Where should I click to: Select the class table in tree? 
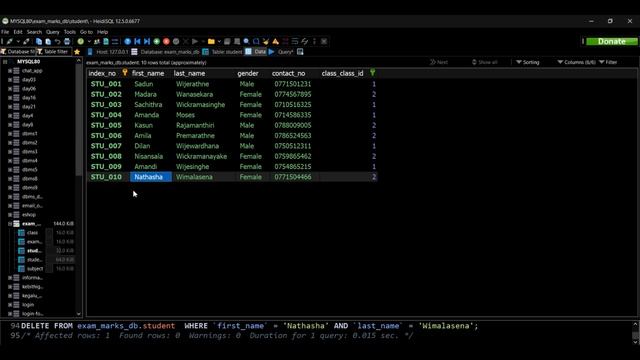(x=33, y=233)
